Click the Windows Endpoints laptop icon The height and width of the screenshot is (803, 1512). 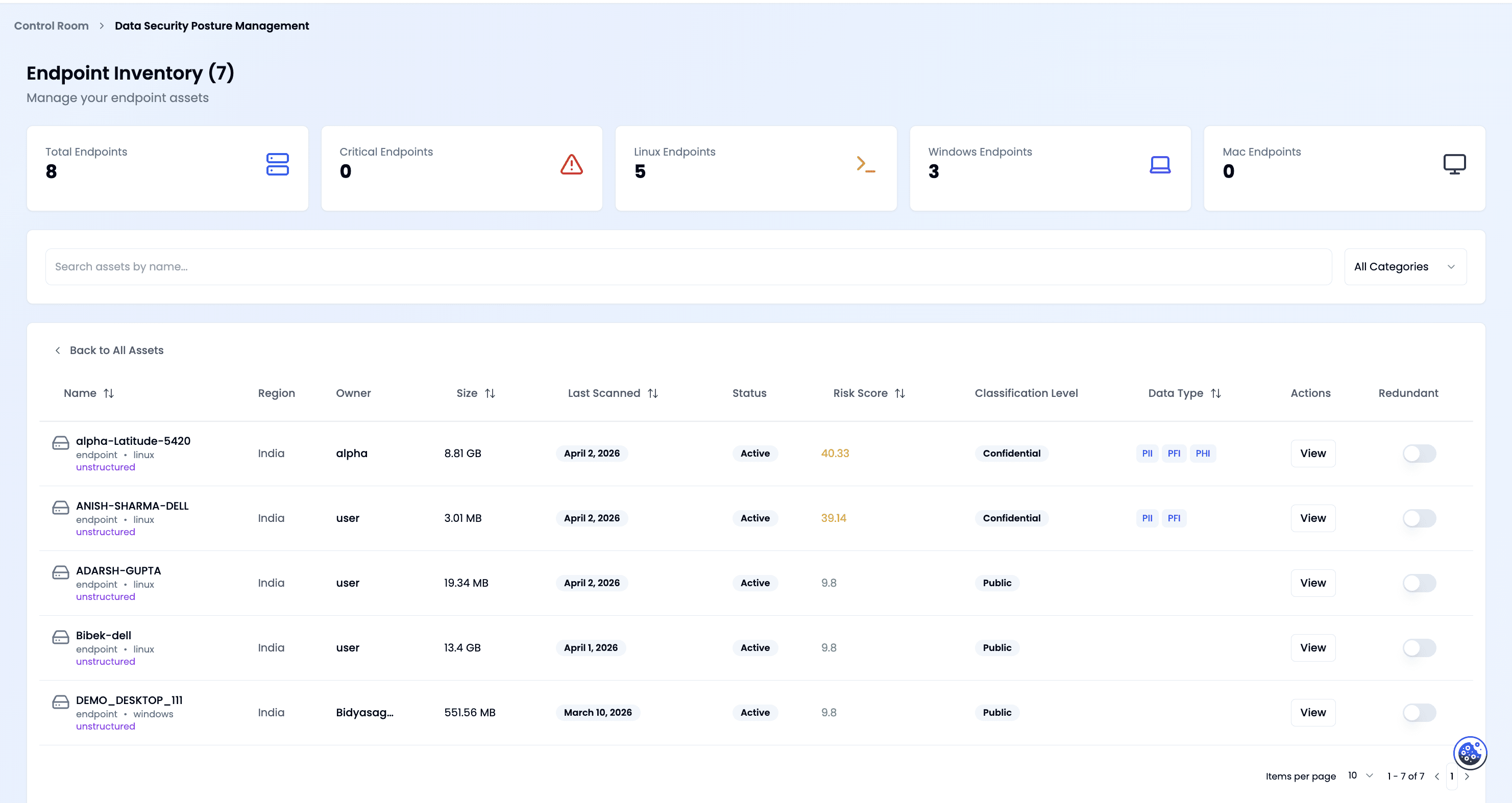(1160, 164)
